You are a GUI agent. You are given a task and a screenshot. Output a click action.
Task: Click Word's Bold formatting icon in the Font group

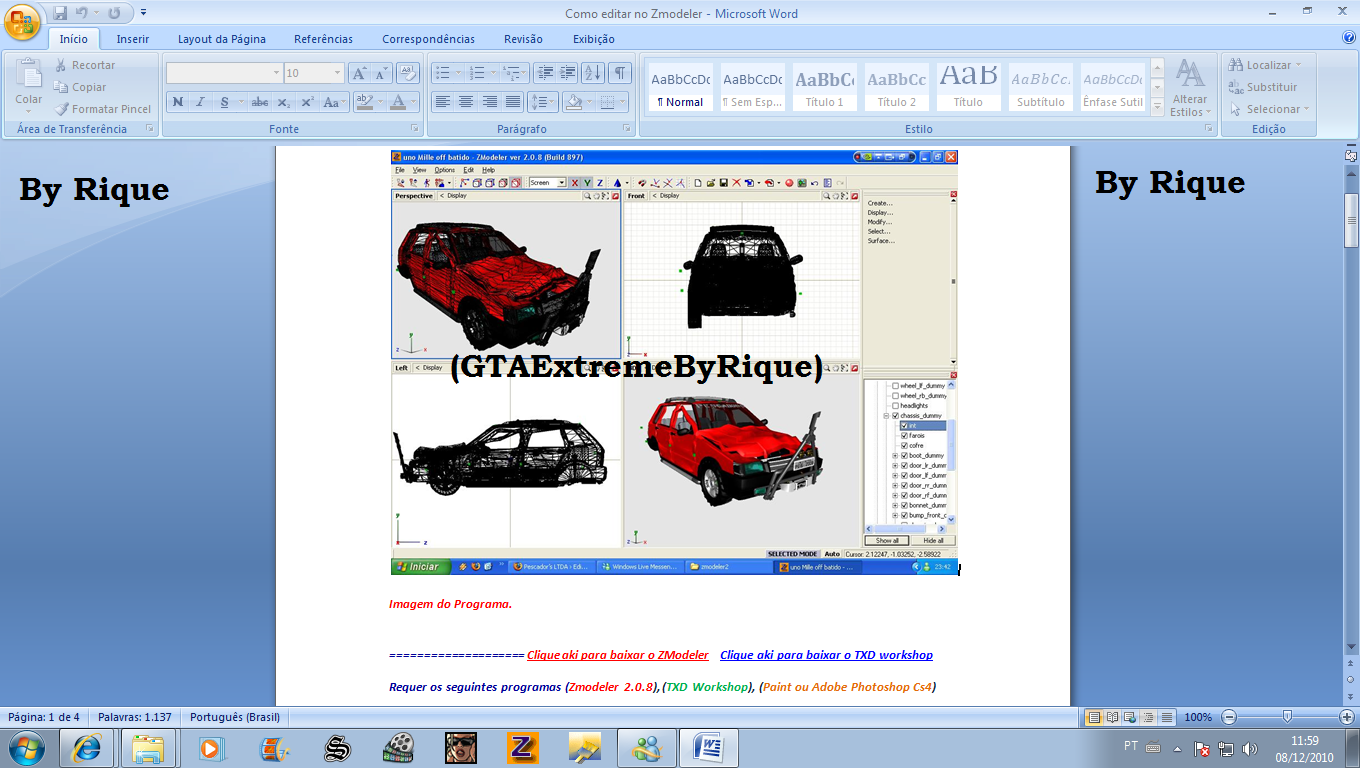[x=178, y=103]
